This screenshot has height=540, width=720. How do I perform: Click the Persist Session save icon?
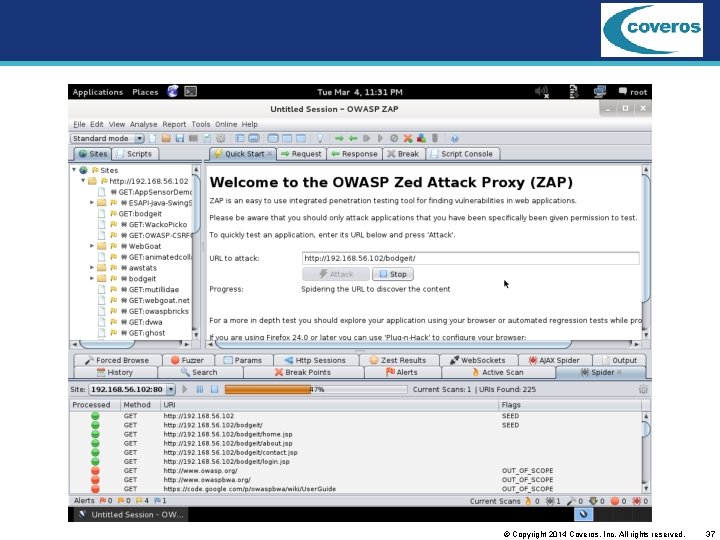tap(180, 138)
